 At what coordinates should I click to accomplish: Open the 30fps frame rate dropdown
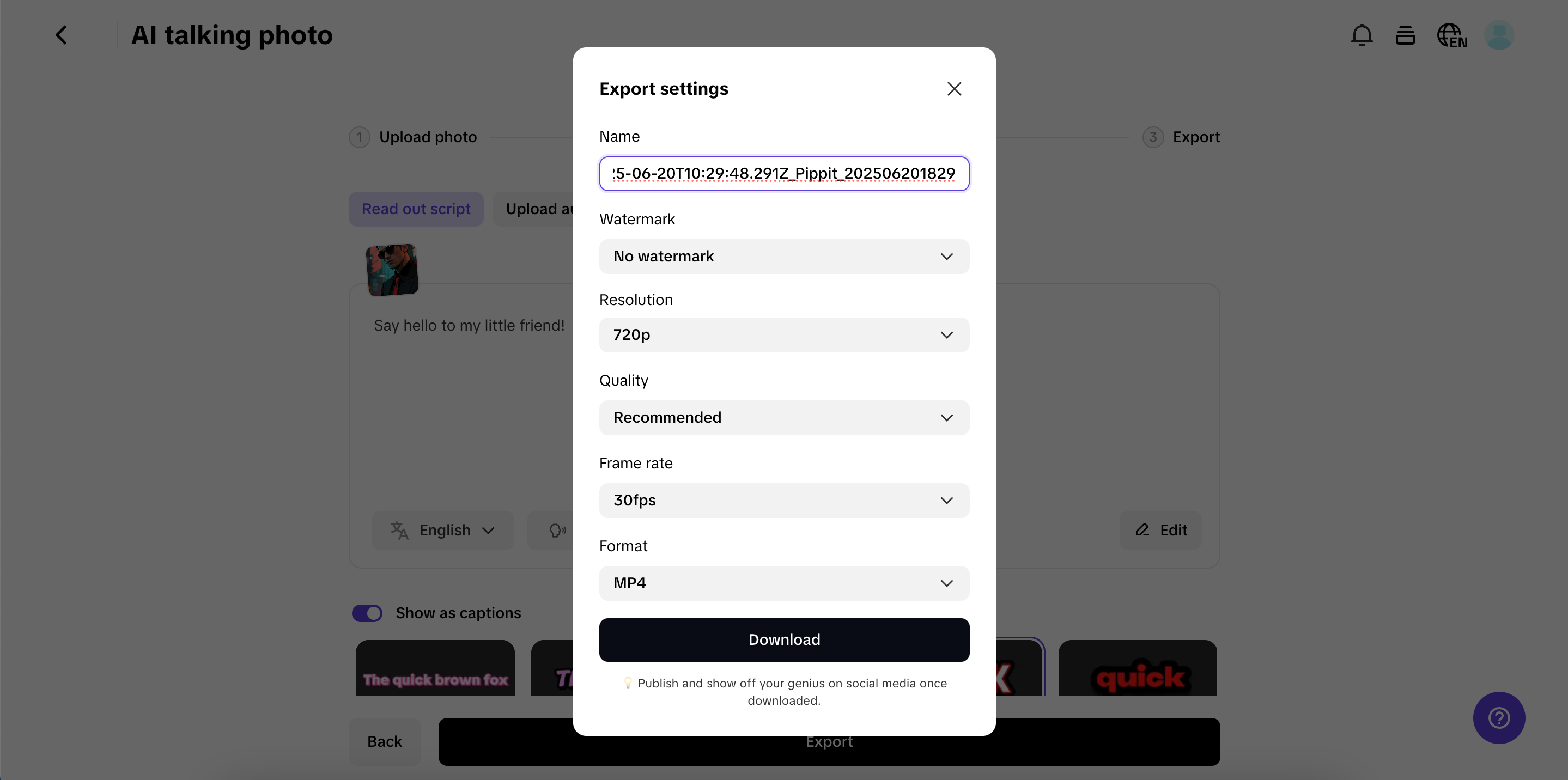tap(783, 500)
